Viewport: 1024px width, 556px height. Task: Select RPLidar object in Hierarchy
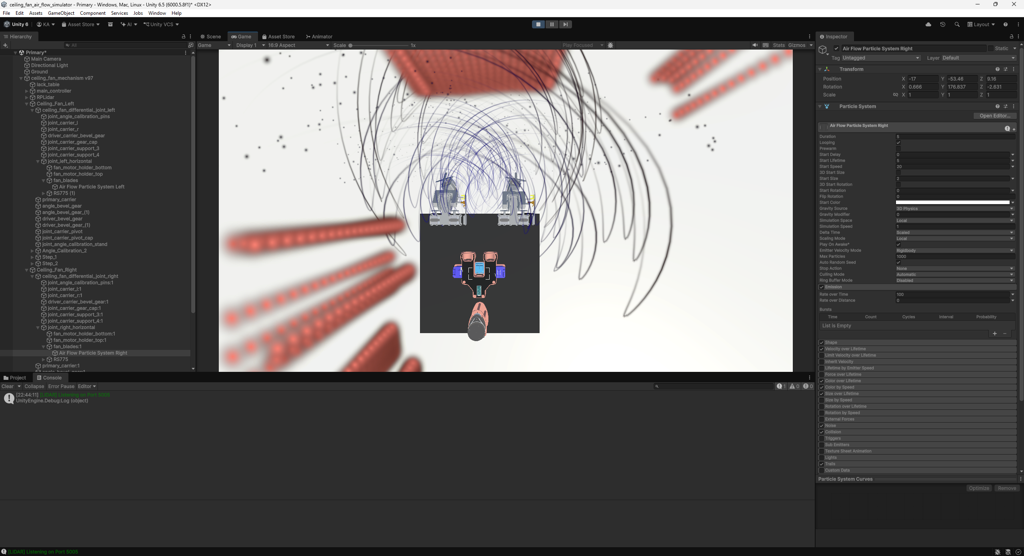(x=46, y=97)
